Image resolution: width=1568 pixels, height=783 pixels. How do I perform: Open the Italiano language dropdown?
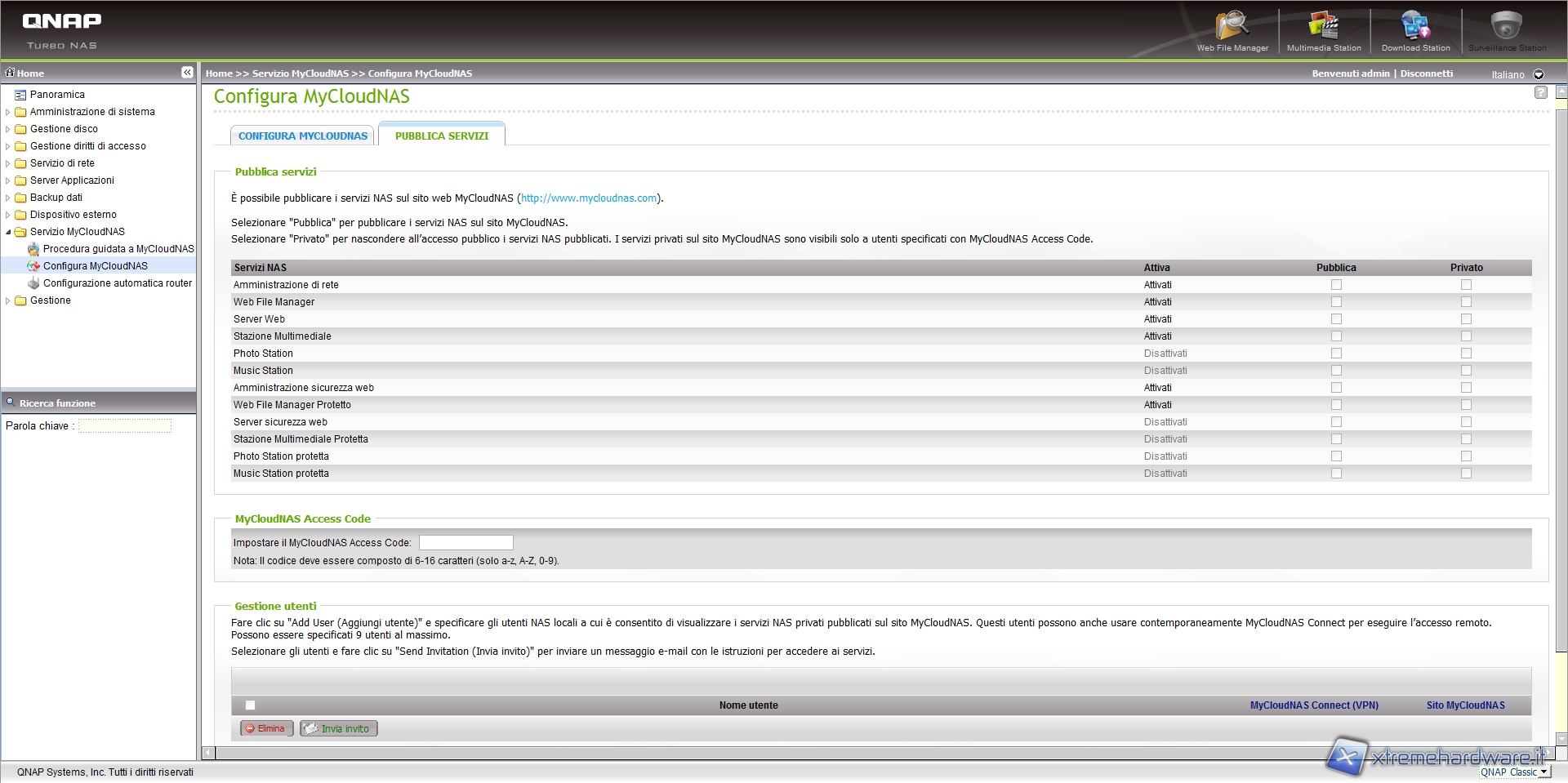click(x=1539, y=74)
